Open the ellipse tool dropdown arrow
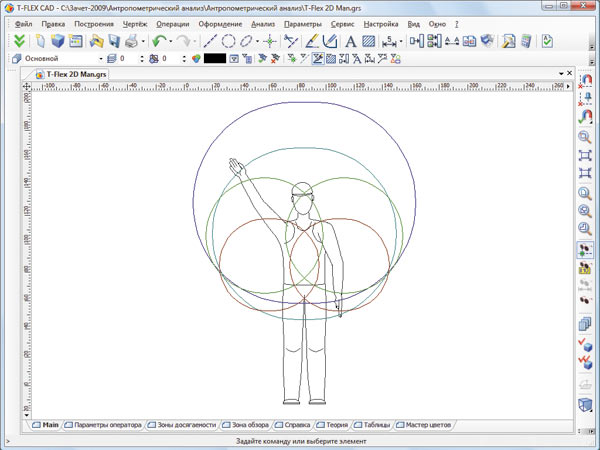Viewport: 600px width, 450px height. coord(257,41)
